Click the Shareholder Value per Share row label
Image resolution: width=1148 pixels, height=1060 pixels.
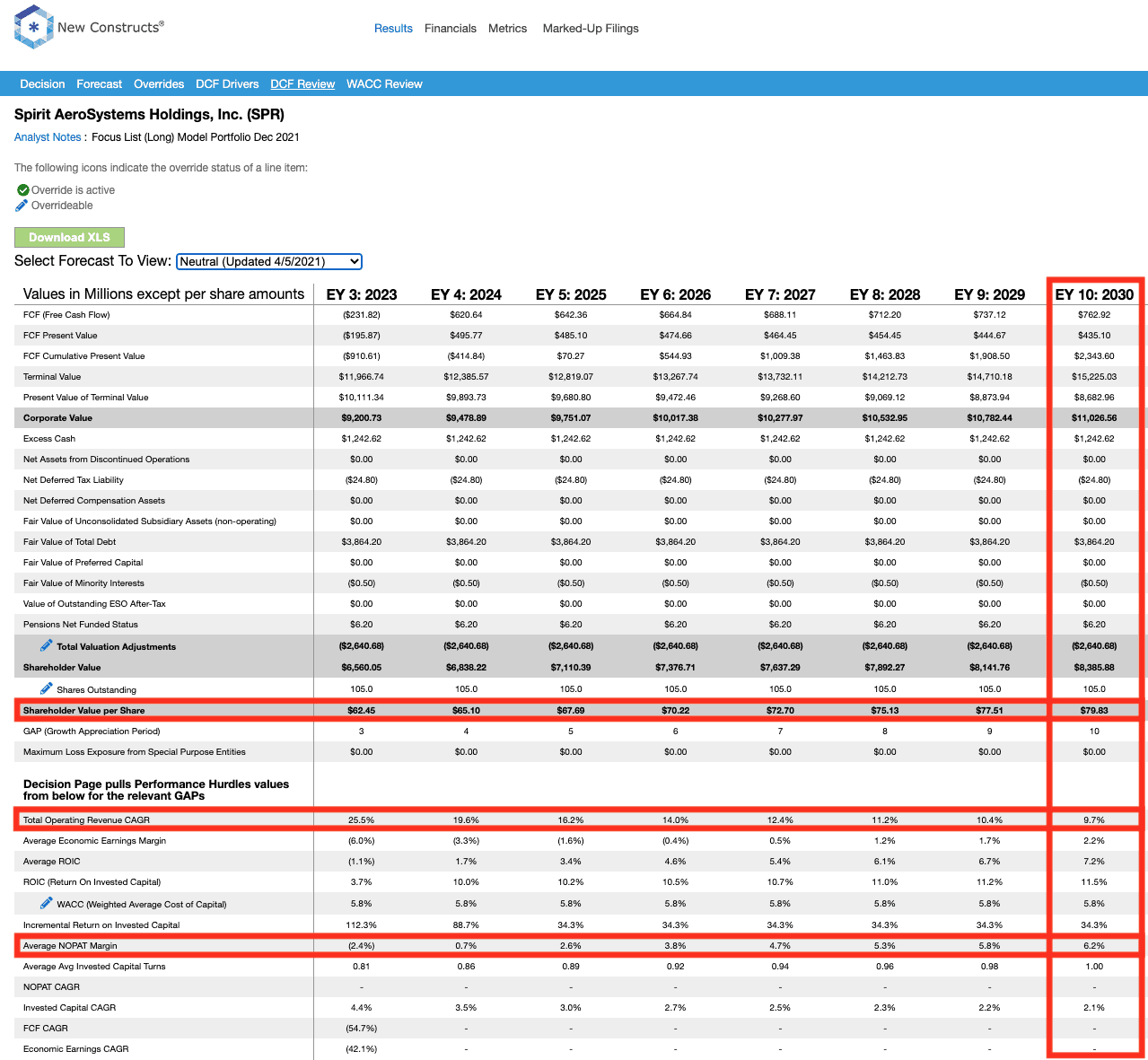click(x=84, y=711)
